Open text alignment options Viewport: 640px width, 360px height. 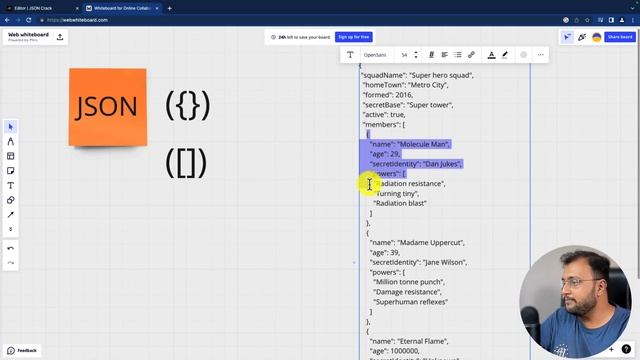[444, 55]
